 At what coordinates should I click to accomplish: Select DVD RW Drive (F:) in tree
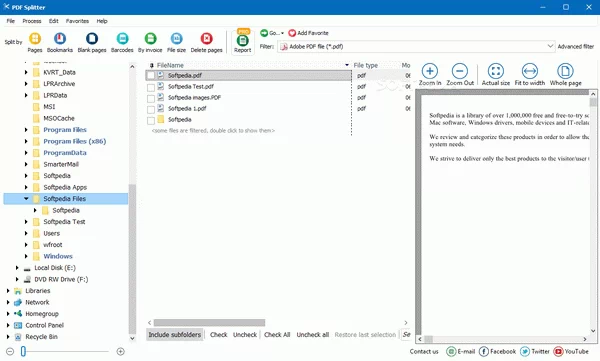pos(61,279)
